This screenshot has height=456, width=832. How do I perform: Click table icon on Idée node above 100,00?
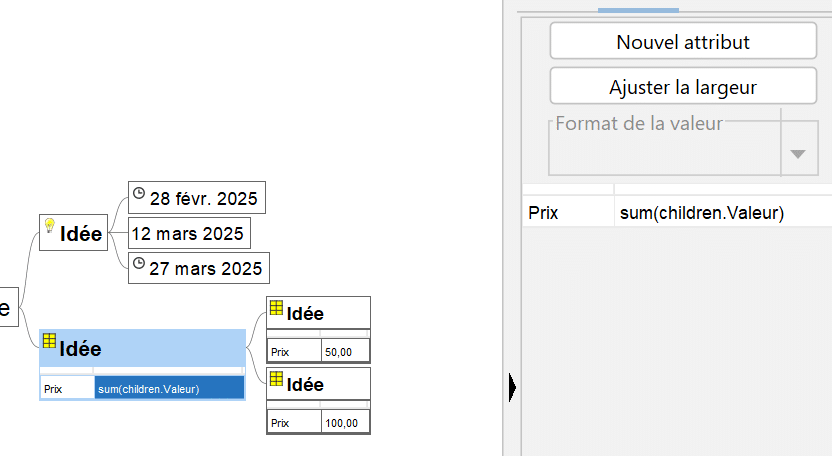[276, 378]
